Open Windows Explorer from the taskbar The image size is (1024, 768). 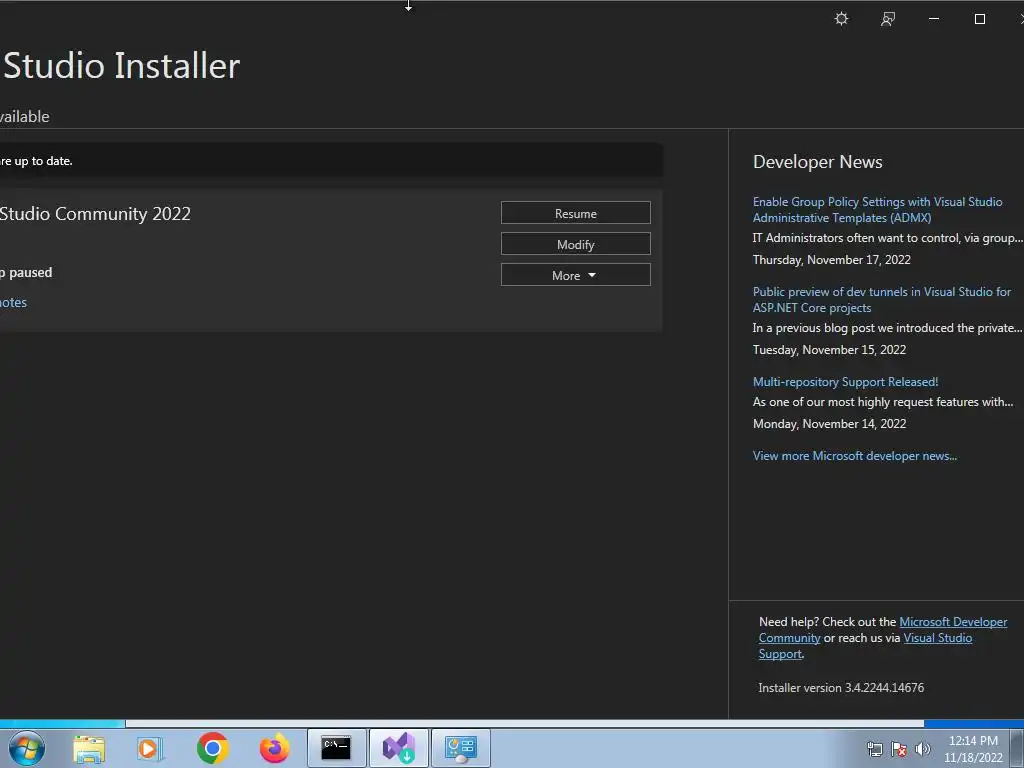point(89,748)
